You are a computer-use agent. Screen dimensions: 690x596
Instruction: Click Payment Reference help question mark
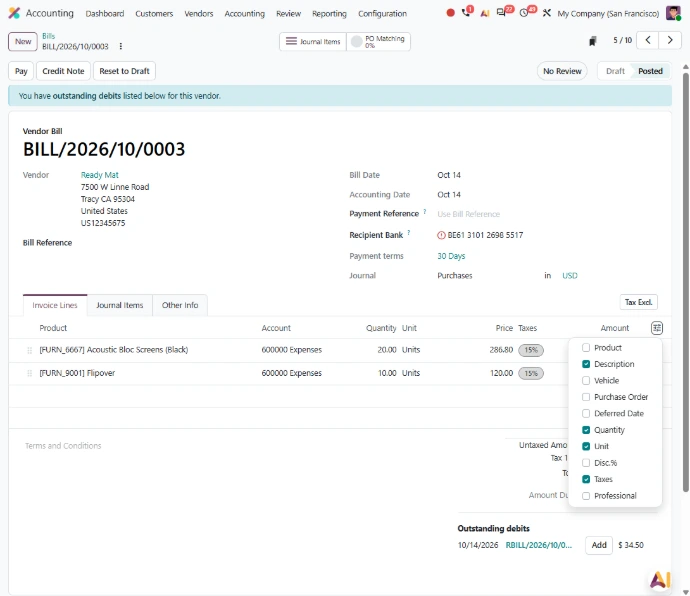[425, 212]
